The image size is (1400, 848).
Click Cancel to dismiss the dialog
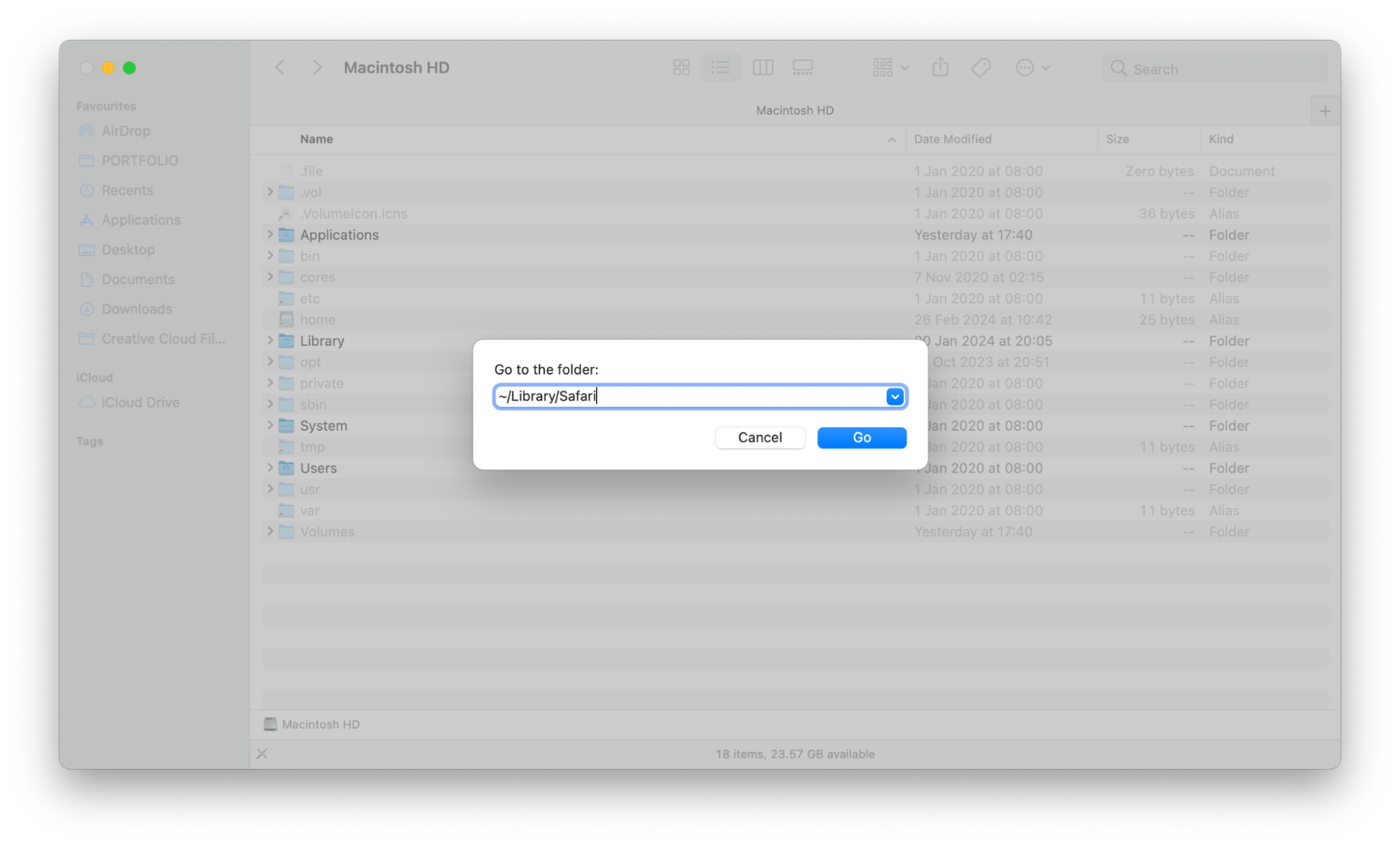(760, 437)
